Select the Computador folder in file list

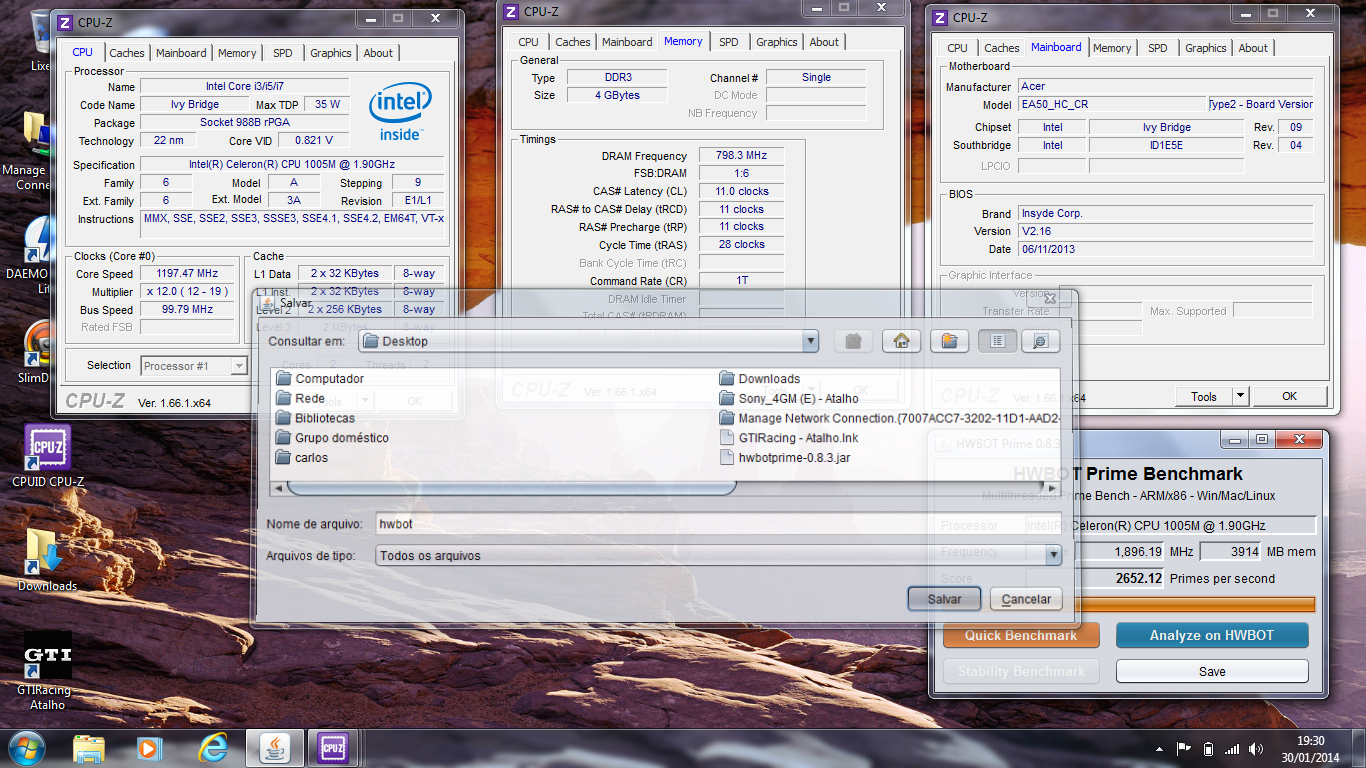click(320, 378)
